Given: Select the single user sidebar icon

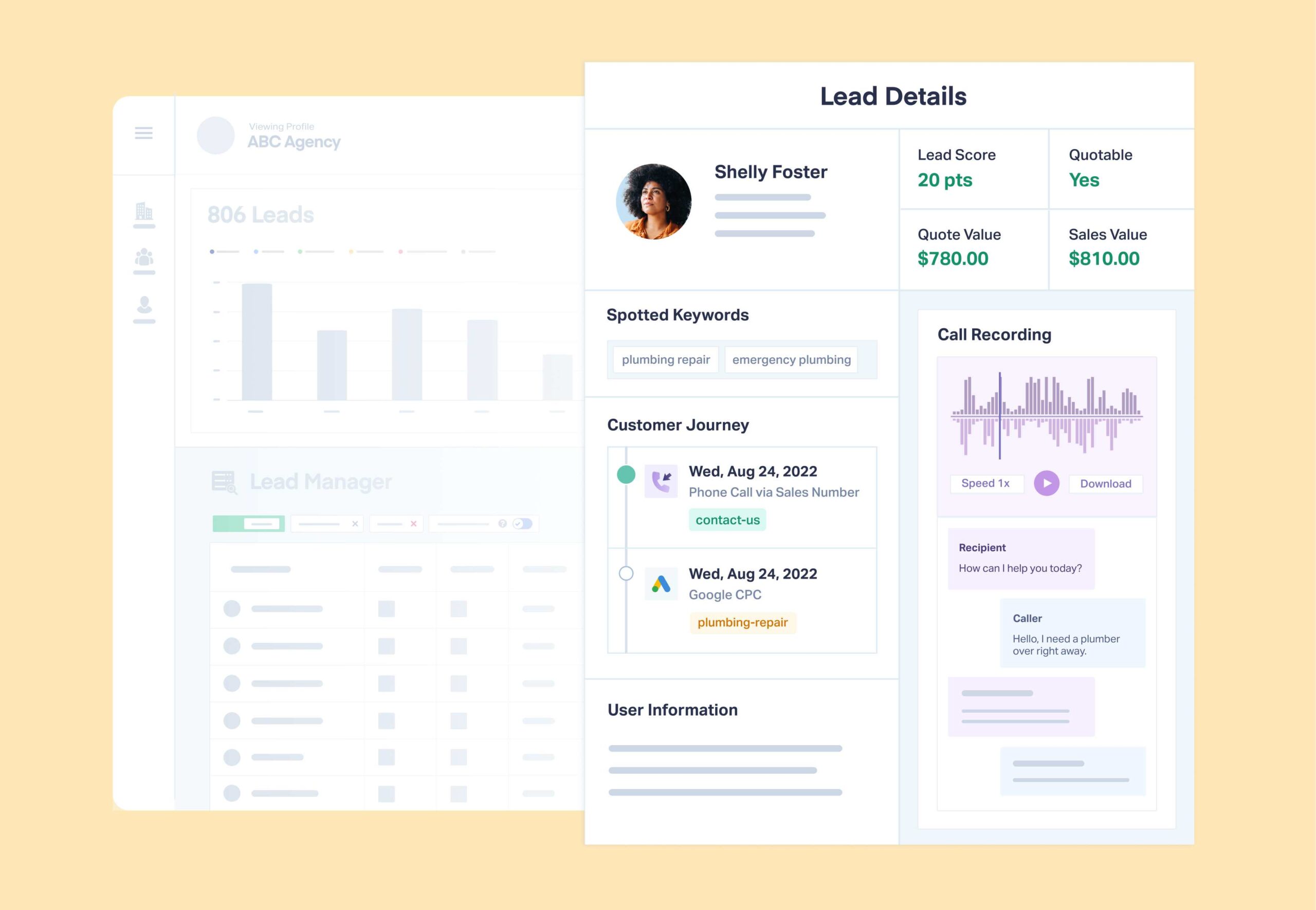Looking at the screenshot, I should 144,305.
